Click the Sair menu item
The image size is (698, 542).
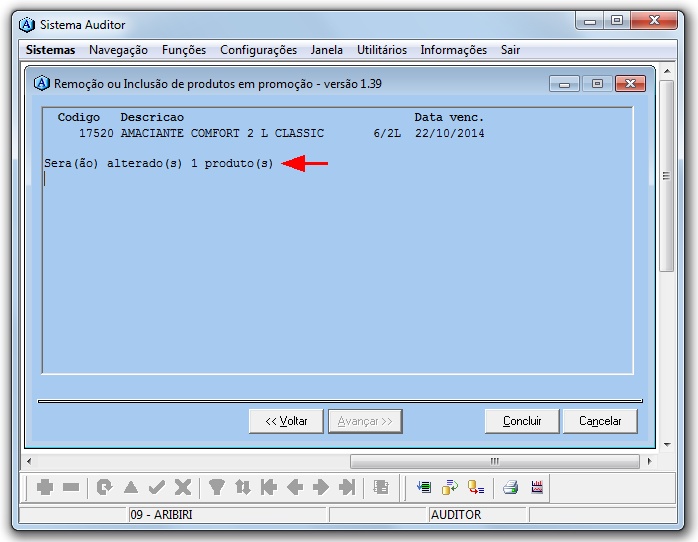tap(510, 50)
